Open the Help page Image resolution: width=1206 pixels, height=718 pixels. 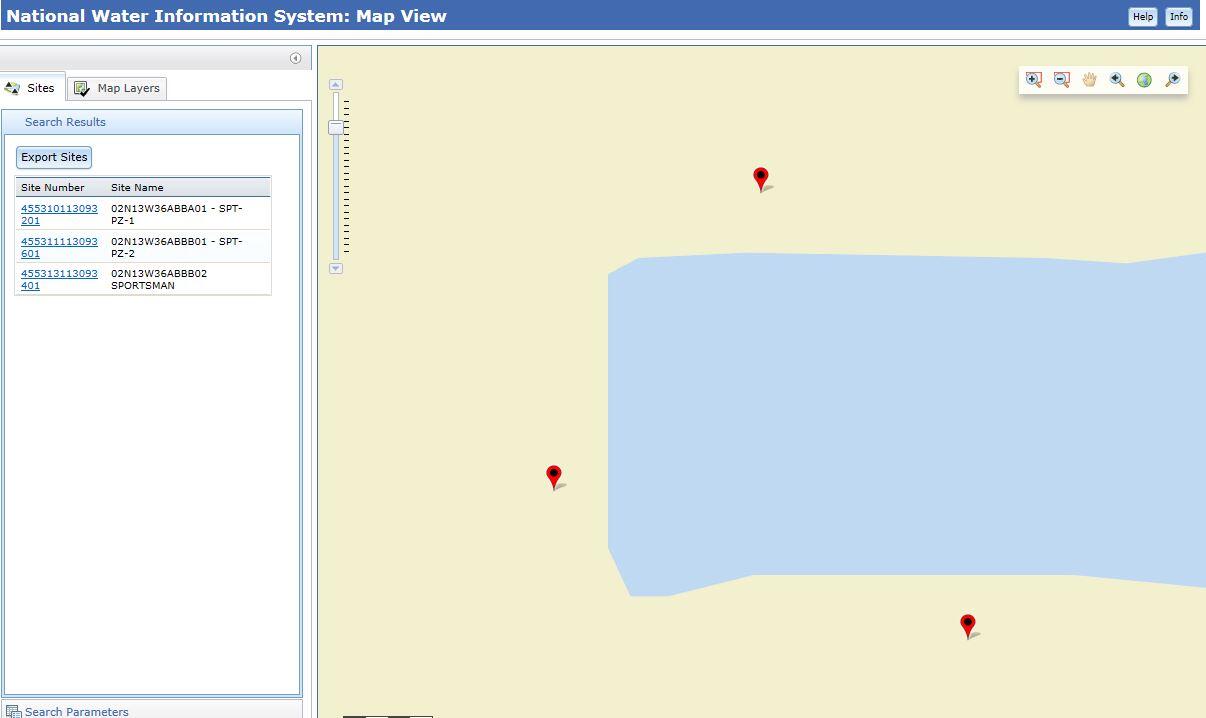tap(1143, 16)
